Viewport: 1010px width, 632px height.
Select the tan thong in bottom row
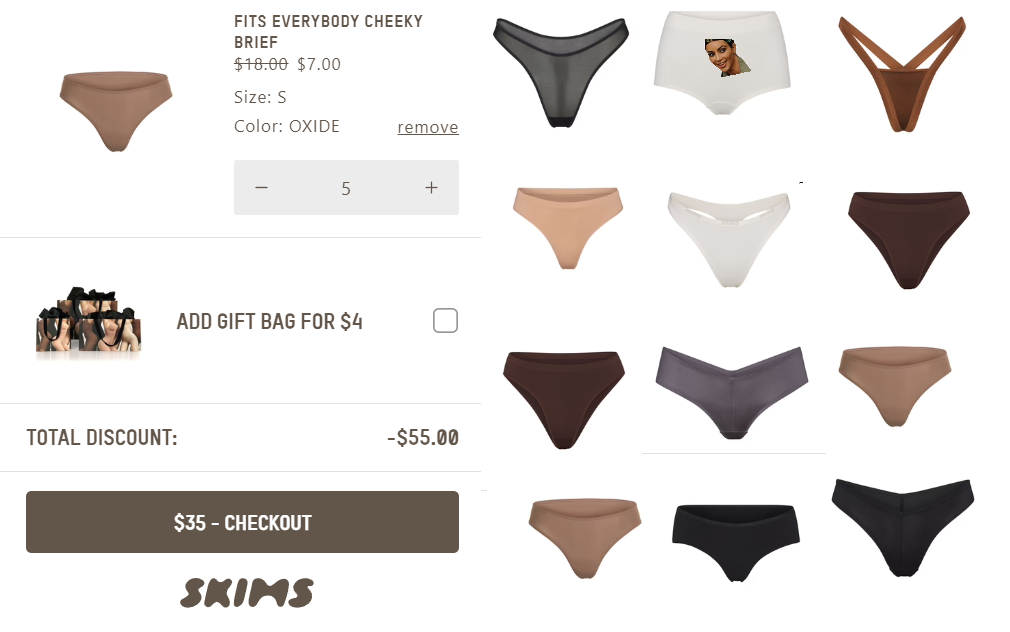click(x=585, y=539)
